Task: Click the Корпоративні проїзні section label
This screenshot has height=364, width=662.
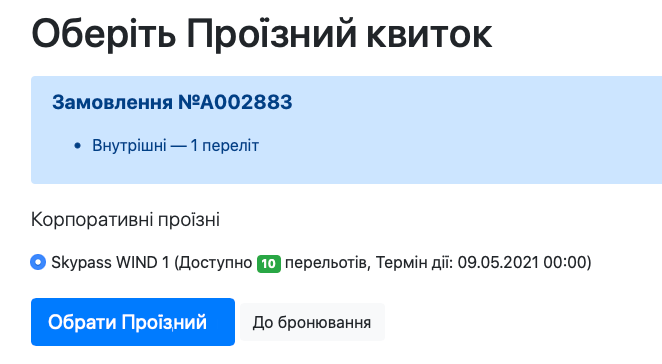Action: coord(125,220)
